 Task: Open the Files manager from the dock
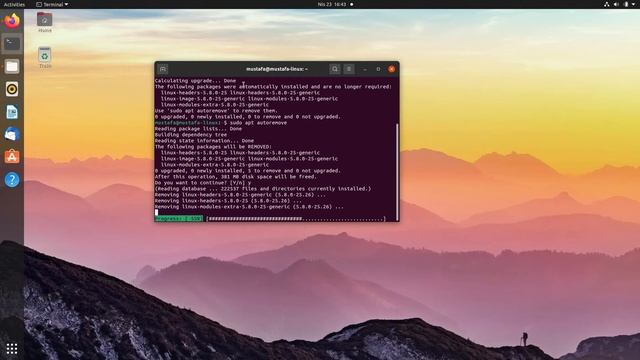(x=12, y=66)
